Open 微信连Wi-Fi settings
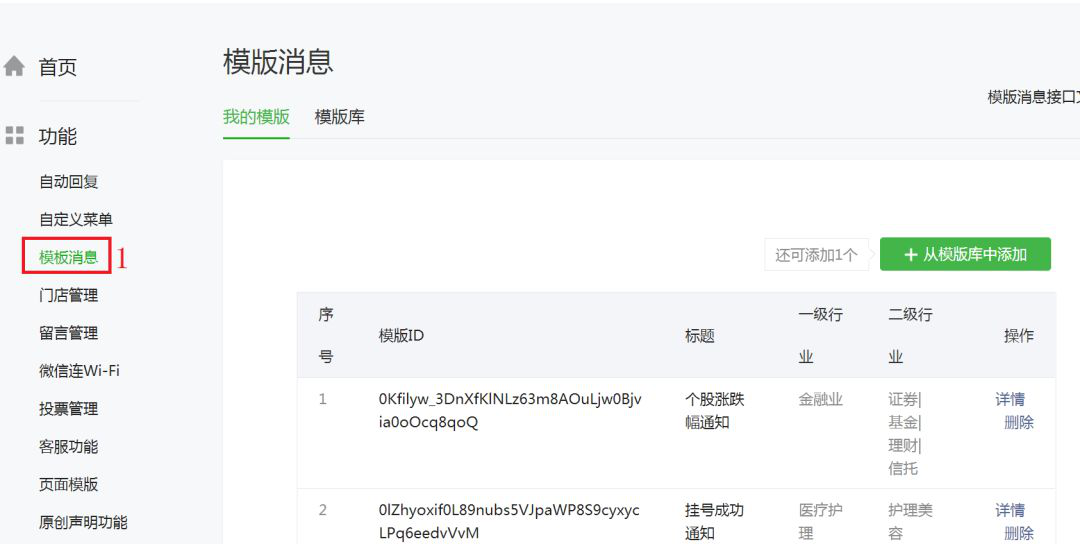1080x544 pixels. tap(79, 371)
